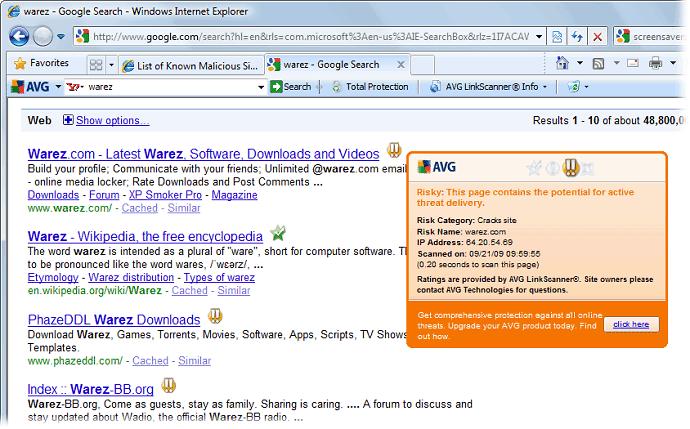Select the 'warez - Google Search' tab
Image resolution: width=690 pixels, height=429 pixels.
click(x=330, y=65)
